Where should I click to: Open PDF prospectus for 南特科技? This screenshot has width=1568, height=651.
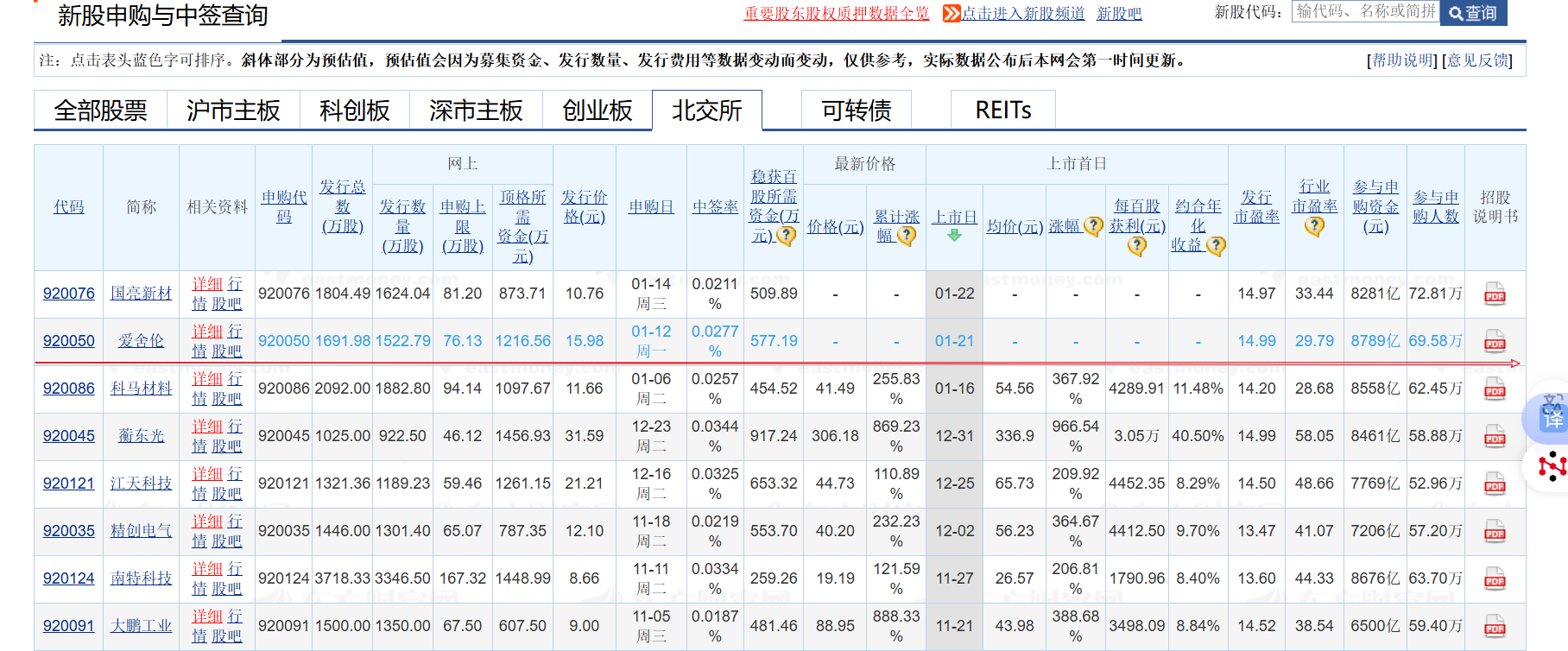[1495, 579]
